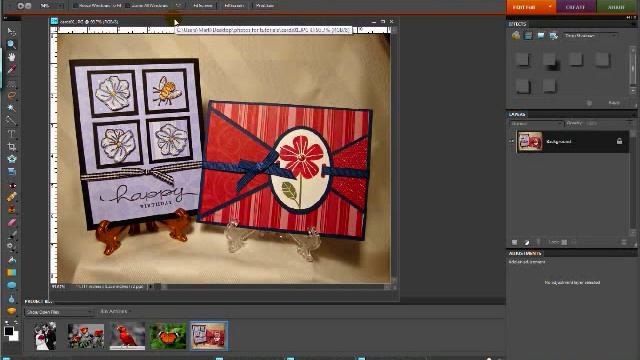Select the Smart Brush tool
This screenshot has height=360, width=640.
[11, 247]
